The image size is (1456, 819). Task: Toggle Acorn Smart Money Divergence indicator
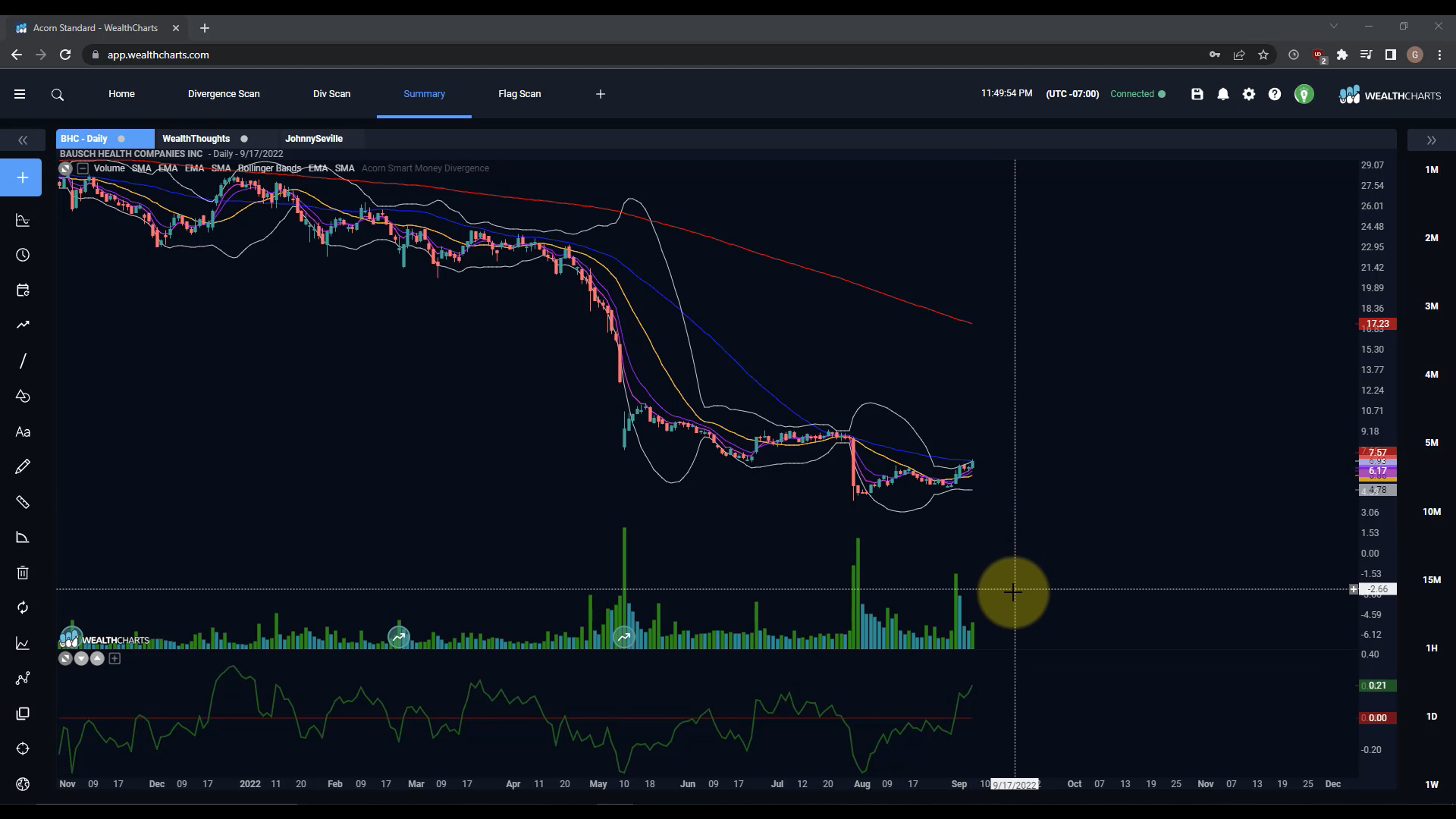click(x=425, y=168)
